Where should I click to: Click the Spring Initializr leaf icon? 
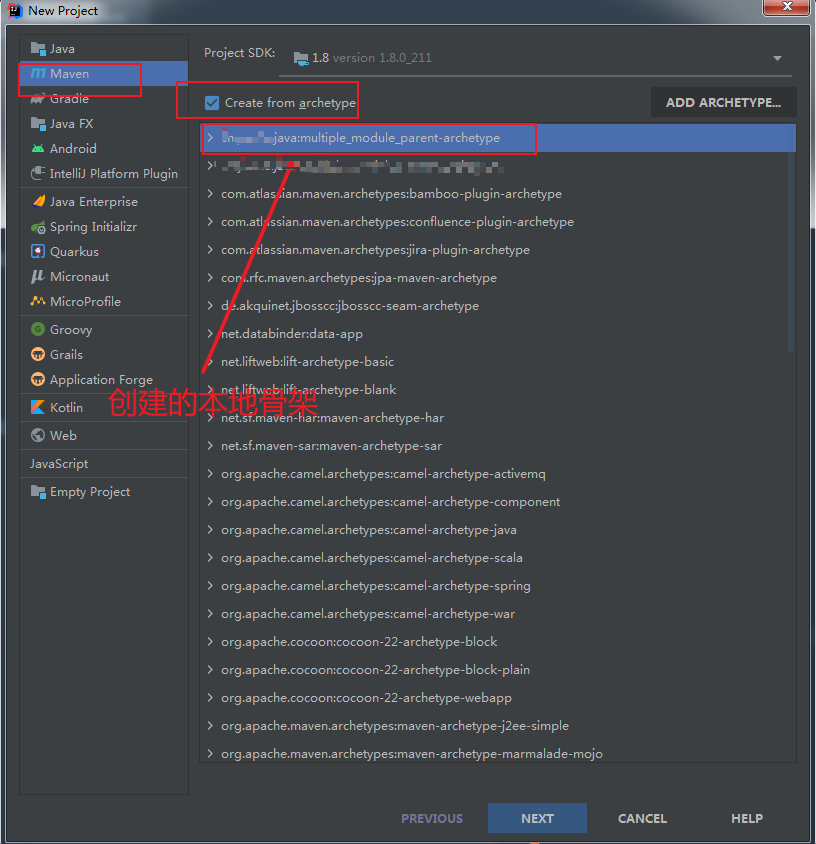tap(38, 227)
